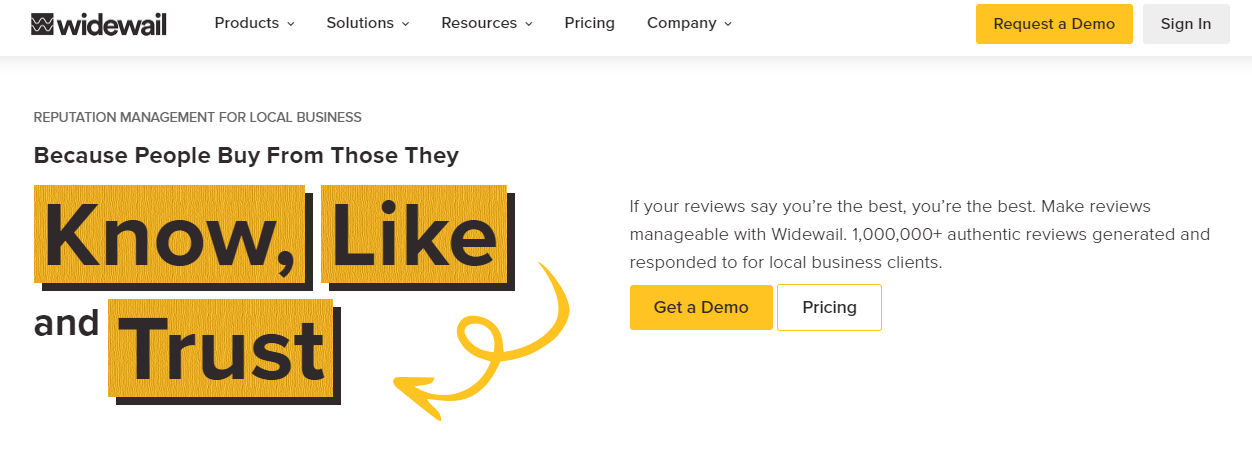Viewport: 1252px width, 467px height.
Task: Open the Resources menu
Action: click(x=479, y=23)
